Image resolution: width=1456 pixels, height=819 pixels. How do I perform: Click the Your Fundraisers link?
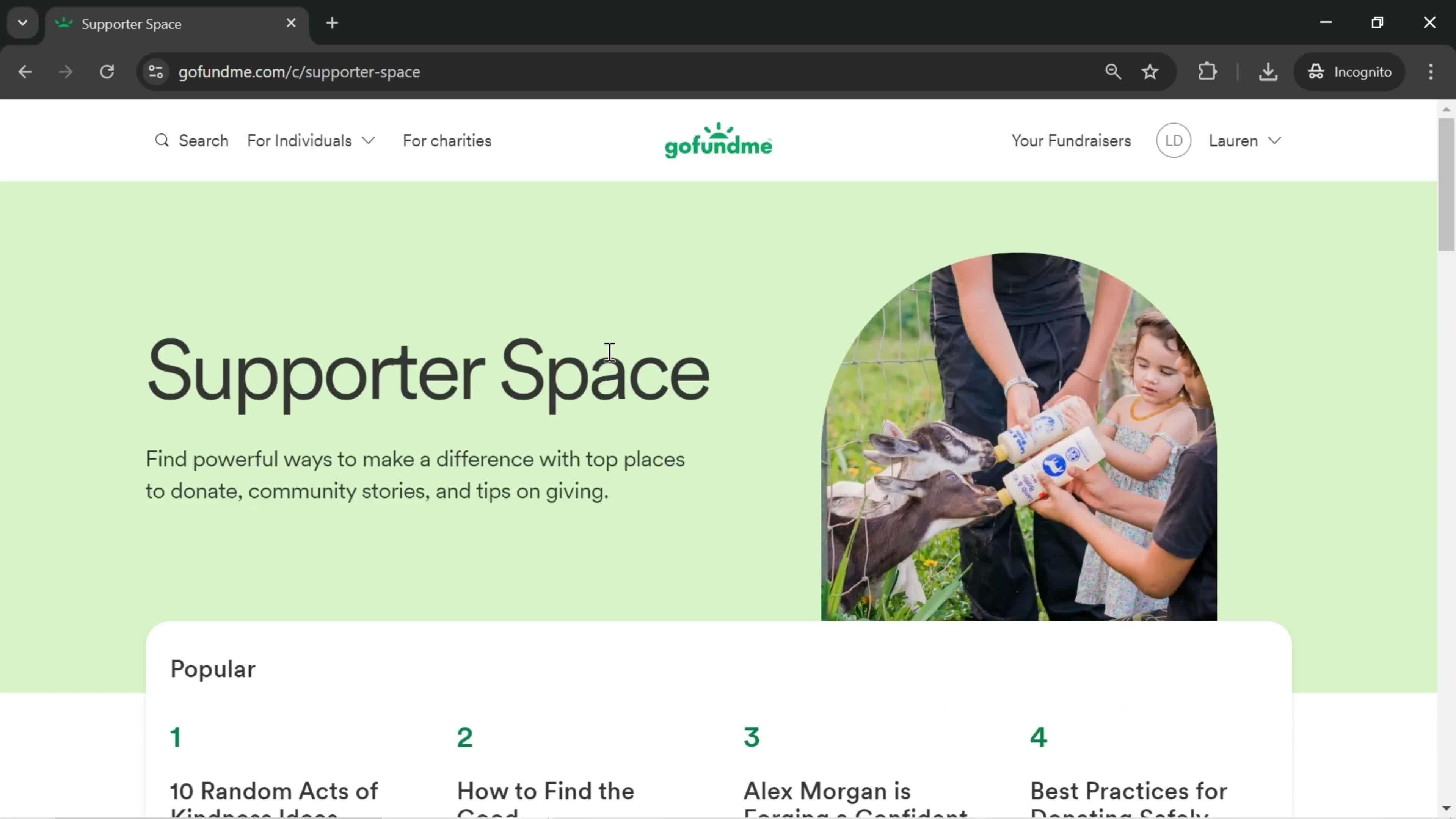(x=1071, y=140)
